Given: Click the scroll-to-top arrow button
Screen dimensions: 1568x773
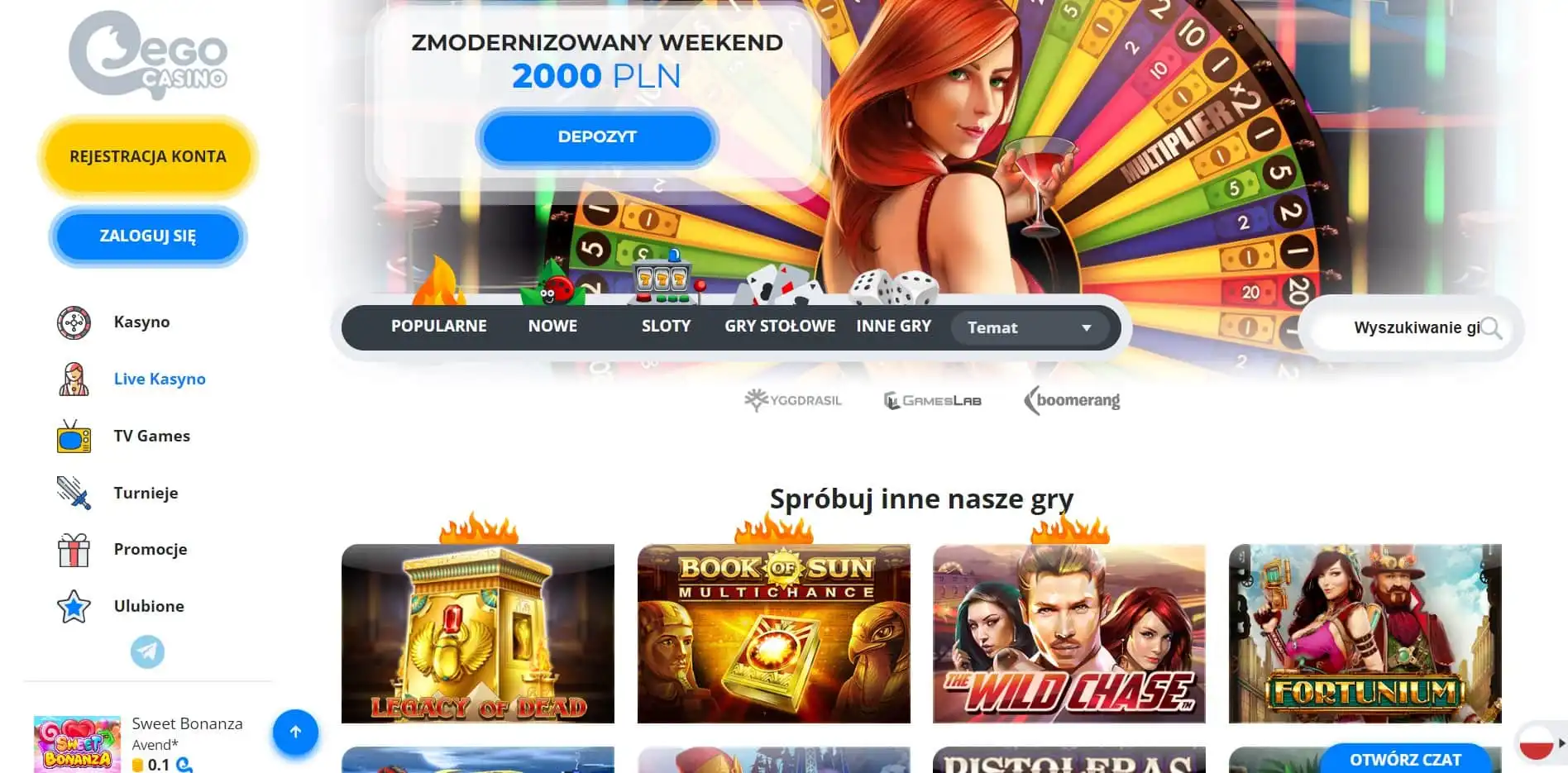Looking at the screenshot, I should tap(295, 732).
